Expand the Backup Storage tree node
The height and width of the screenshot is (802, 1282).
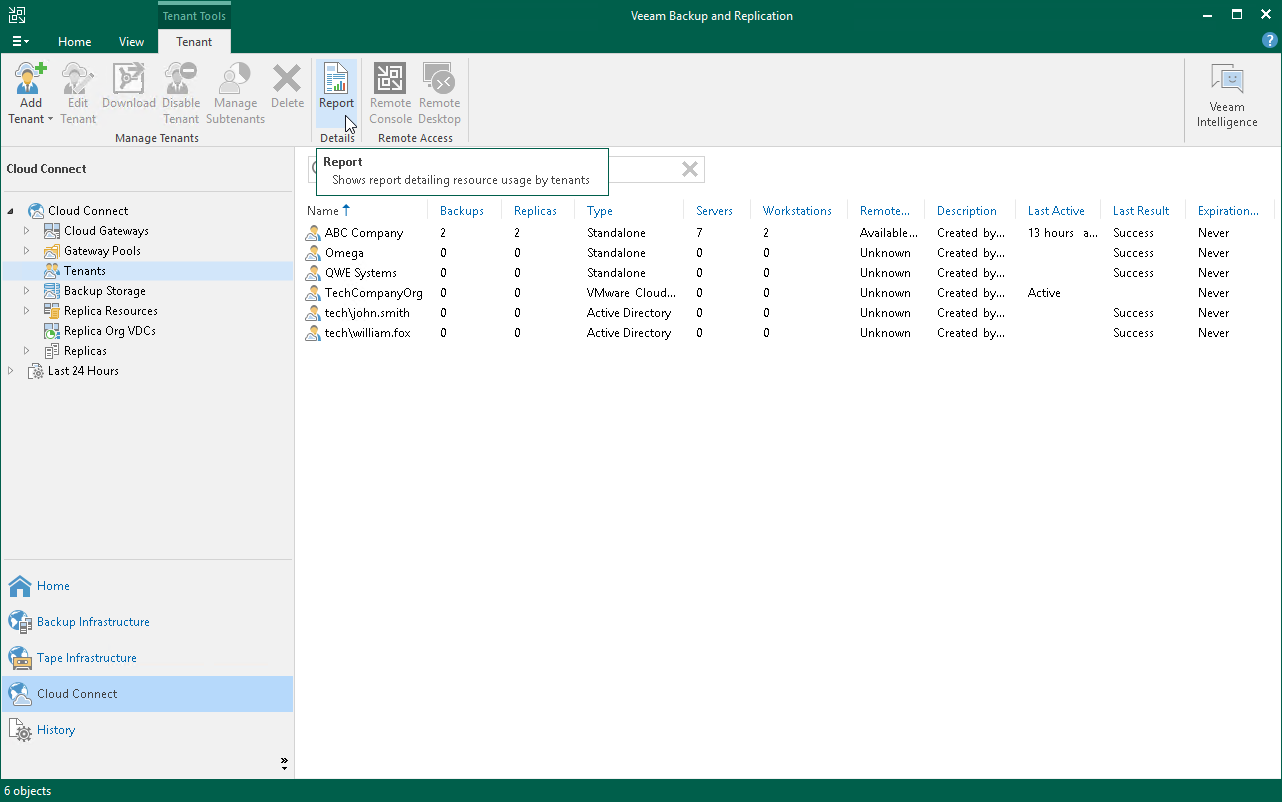click(x=27, y=291)
